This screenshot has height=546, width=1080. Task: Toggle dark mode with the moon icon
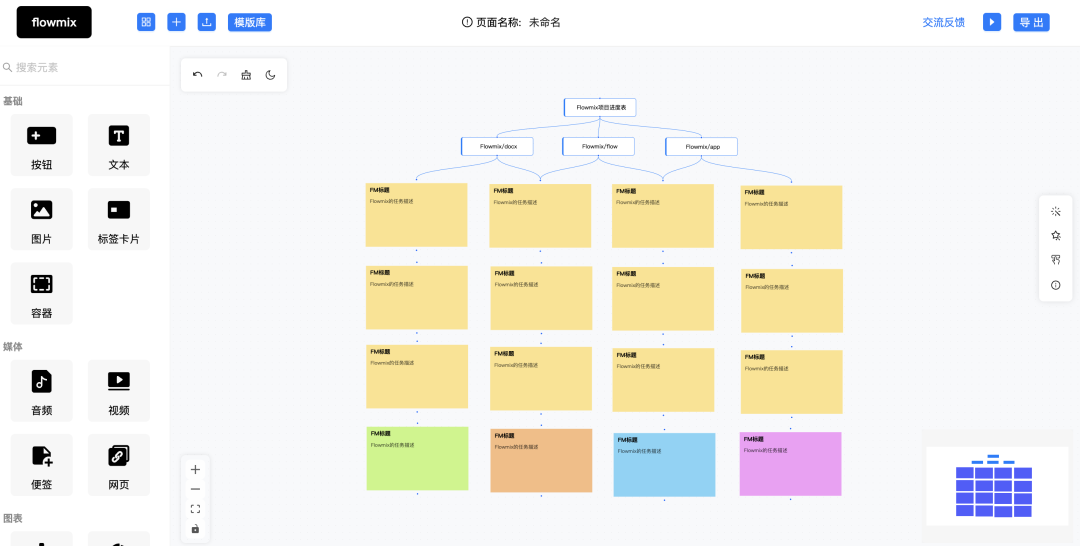point(271,75)
